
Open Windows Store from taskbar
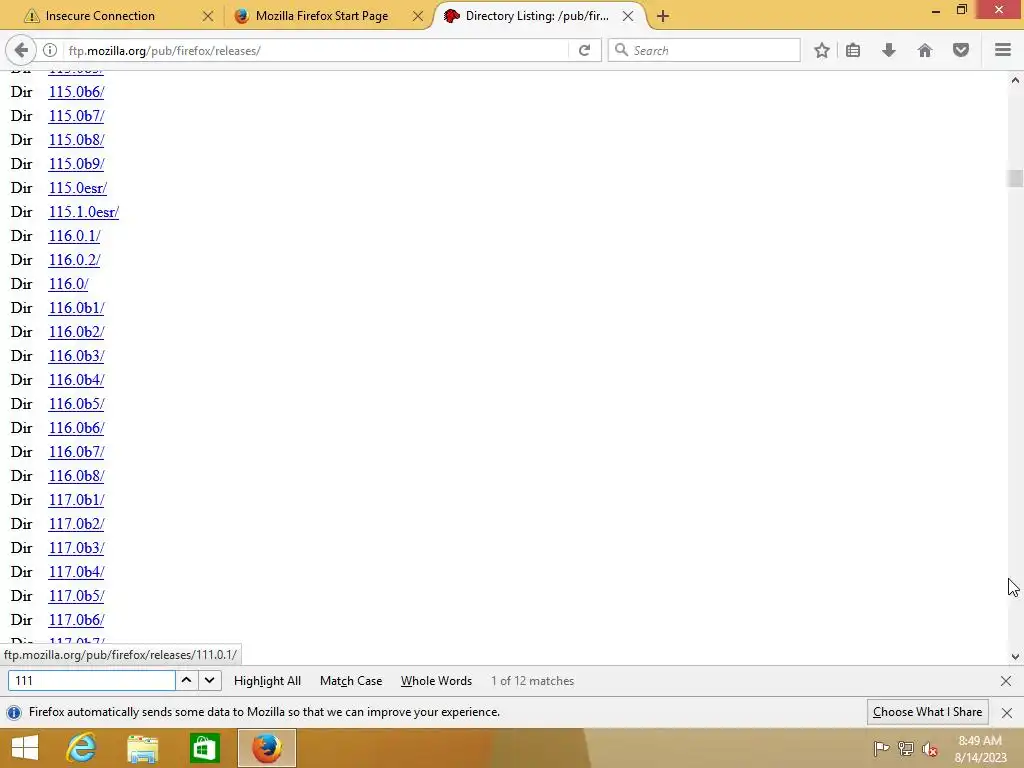[204, 748]
